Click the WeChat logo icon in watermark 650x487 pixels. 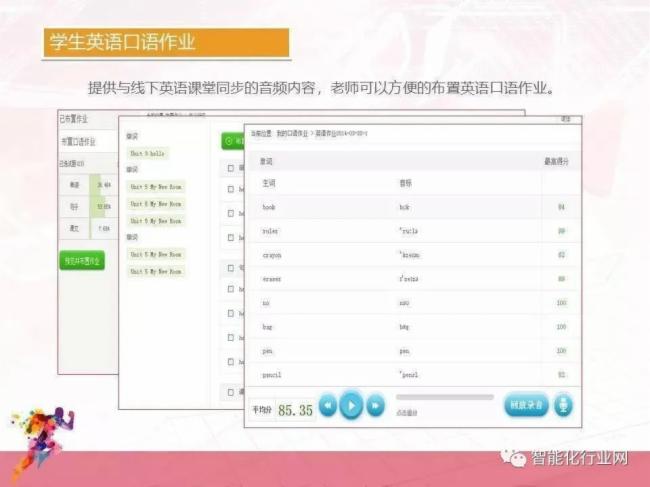[518, 459]
